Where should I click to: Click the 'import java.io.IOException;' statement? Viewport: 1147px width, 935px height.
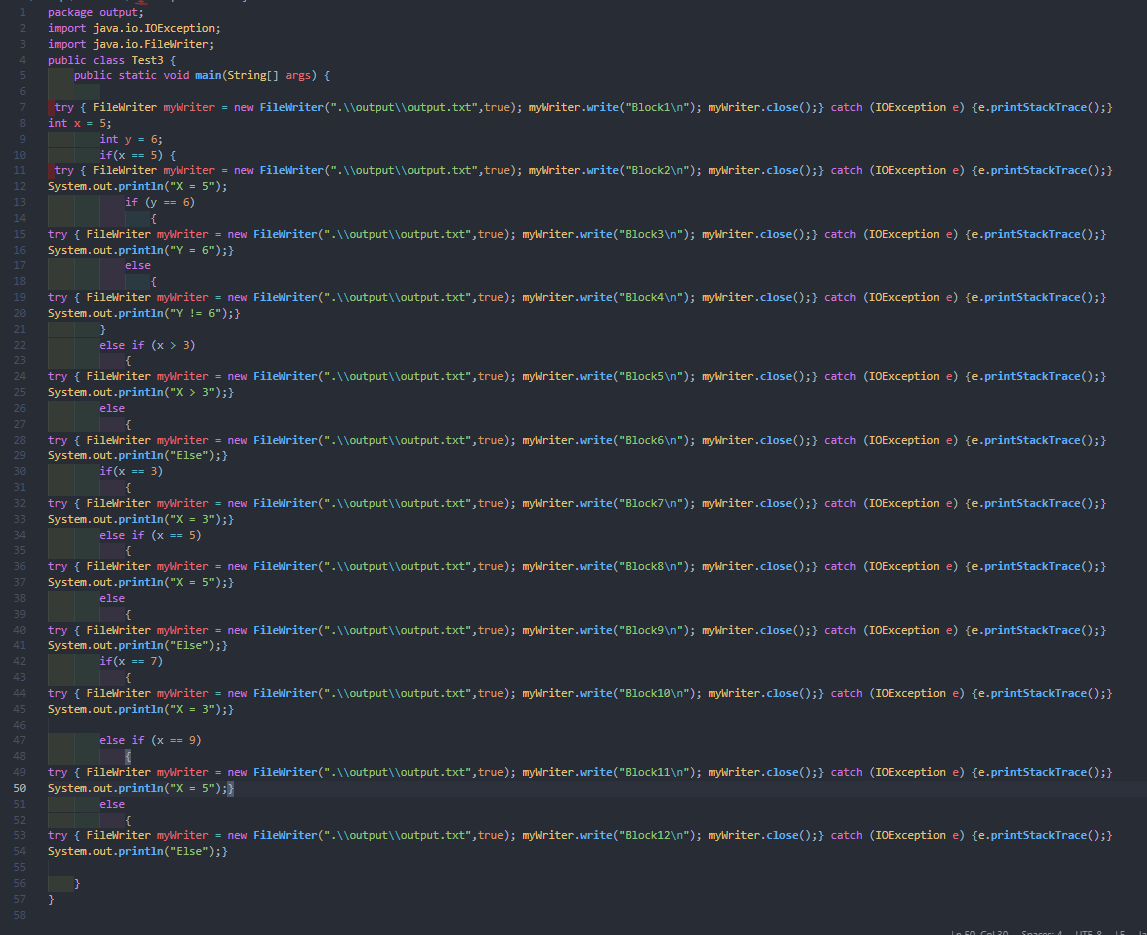pyautogui.click(x=134, y=28)
